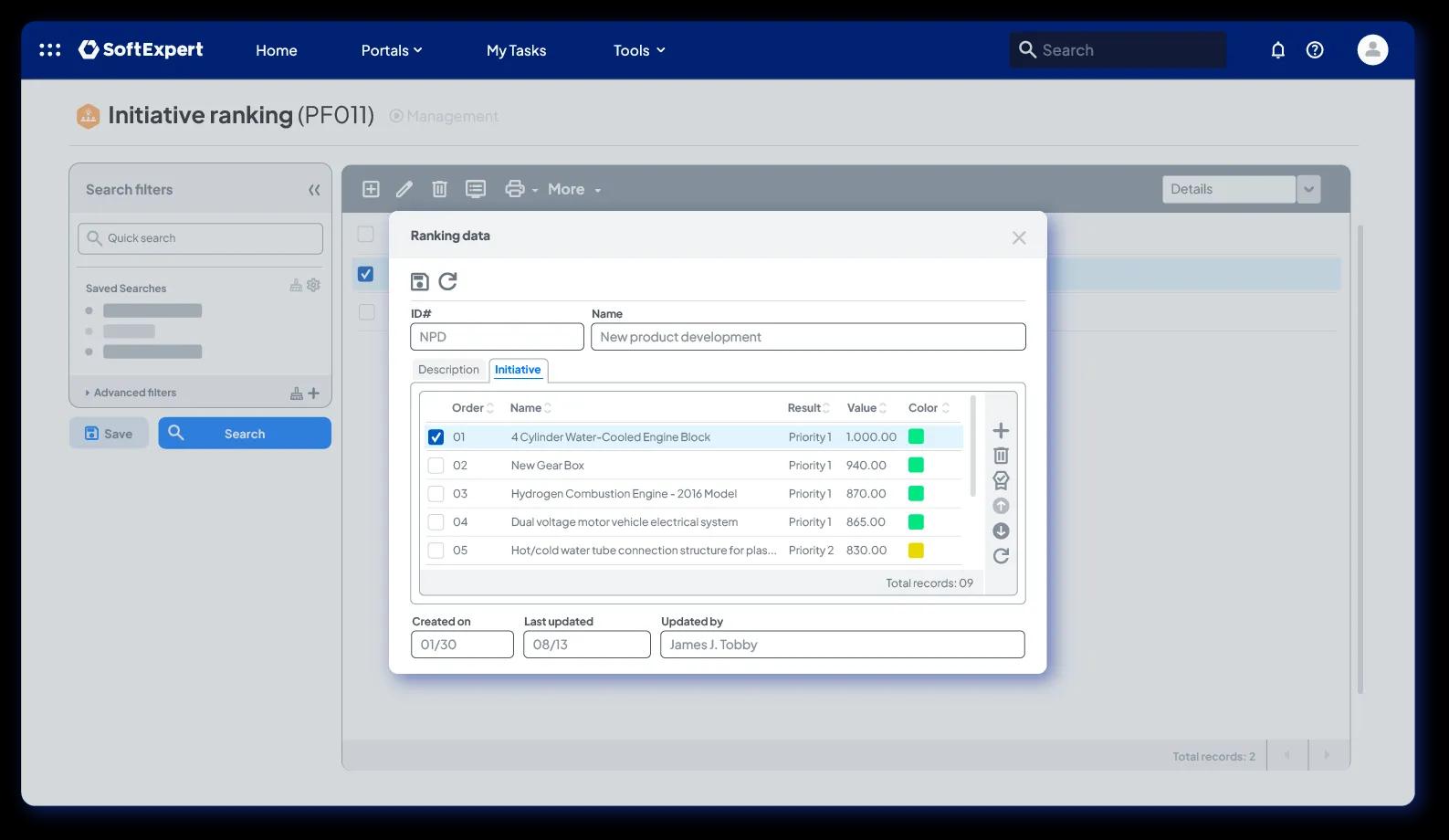
Task: Check the New Gear Box row checkbox
Action: (x=436, y=466)
